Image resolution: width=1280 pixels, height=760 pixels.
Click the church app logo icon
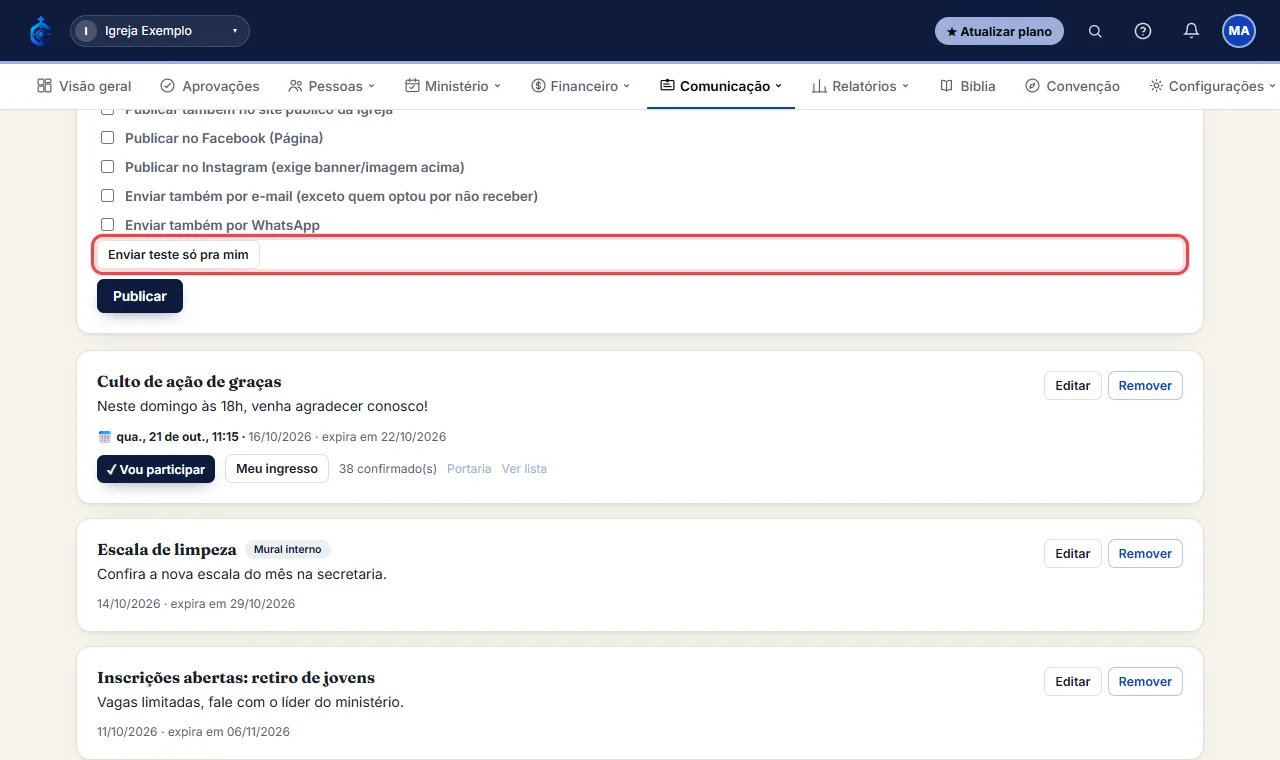click(x=40, y=31)
